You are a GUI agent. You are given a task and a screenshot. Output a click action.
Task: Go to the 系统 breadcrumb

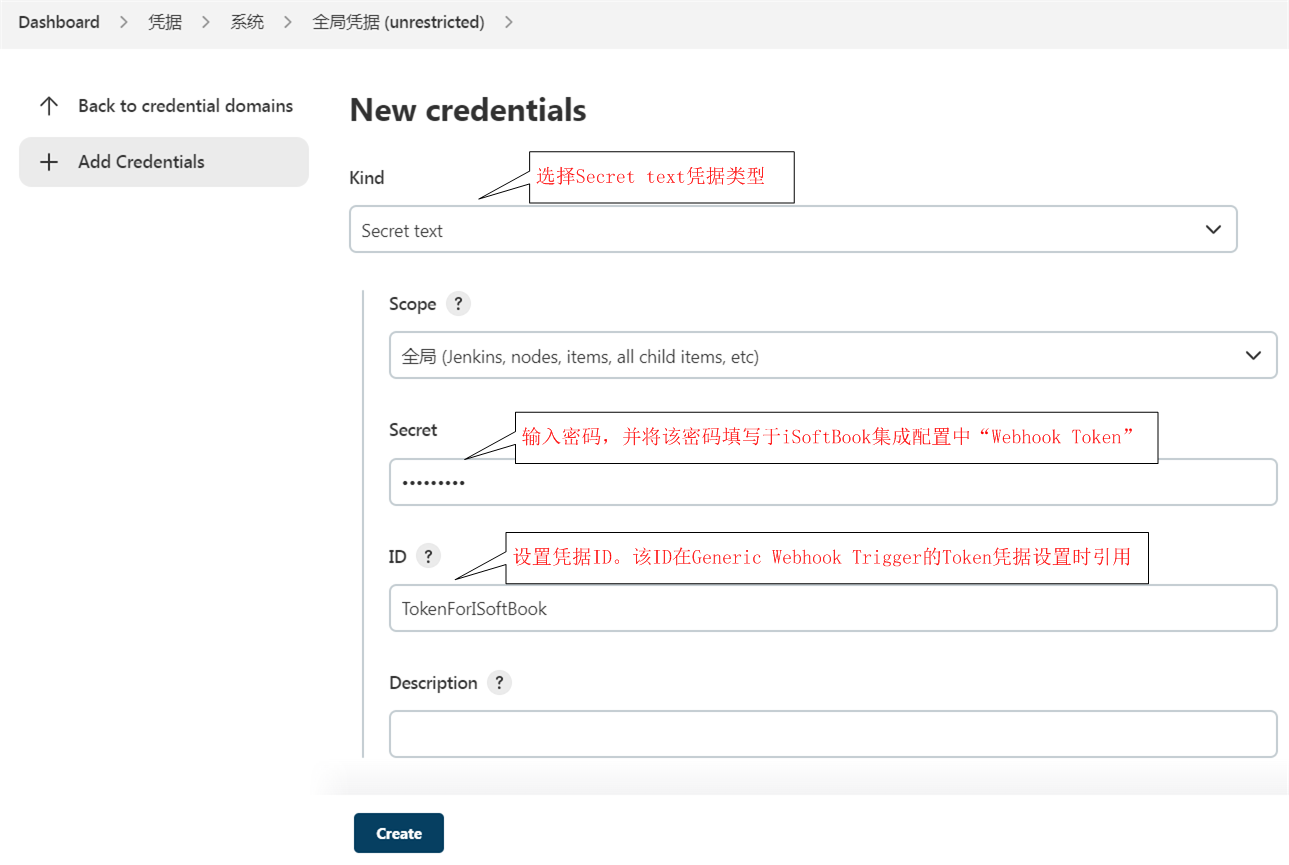pos(247,22)
